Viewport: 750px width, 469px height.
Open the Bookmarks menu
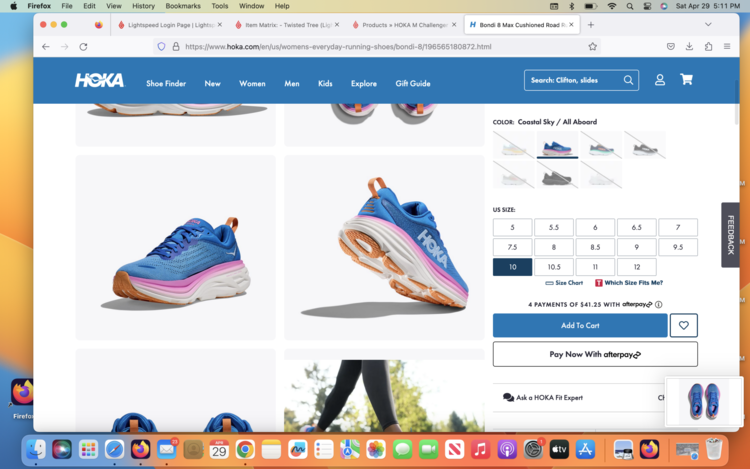(x=183, y=6)
